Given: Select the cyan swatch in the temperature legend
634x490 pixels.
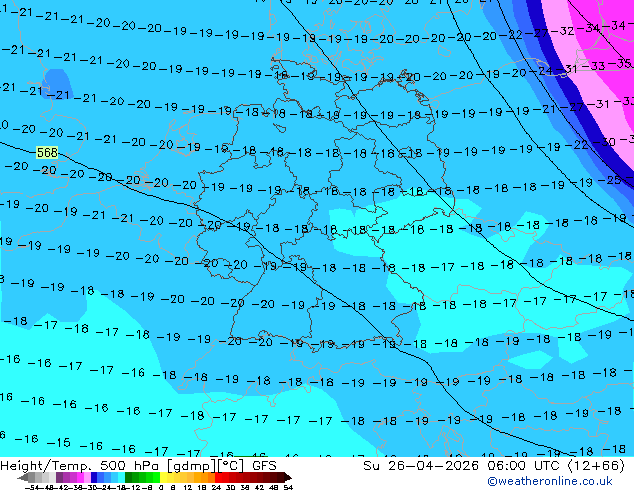Looking at the screenshot, I should tap(121, 477).
